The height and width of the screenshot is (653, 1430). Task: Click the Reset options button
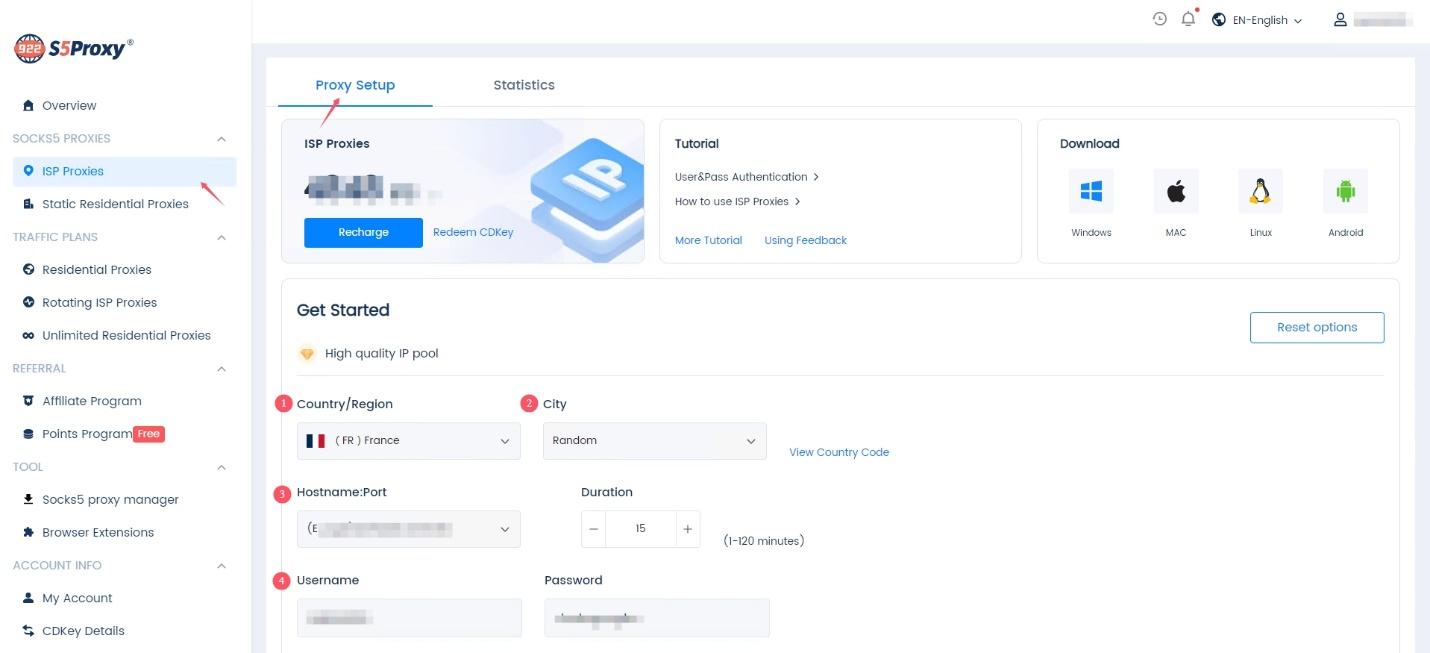click(x=1317, y=327)
